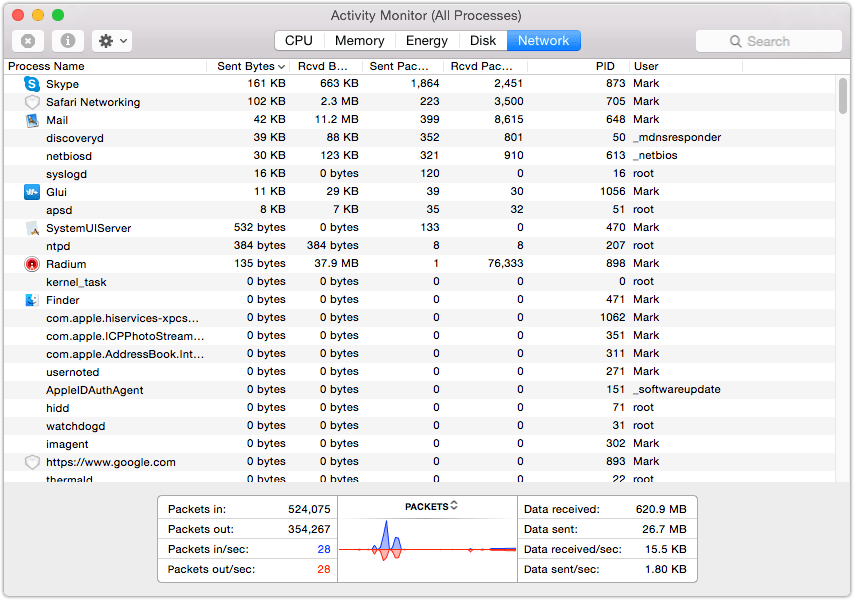This screenshot has height=600, width=854.
Task: Click Mail's 11.2 MB received value
Action: click(336, 119)
